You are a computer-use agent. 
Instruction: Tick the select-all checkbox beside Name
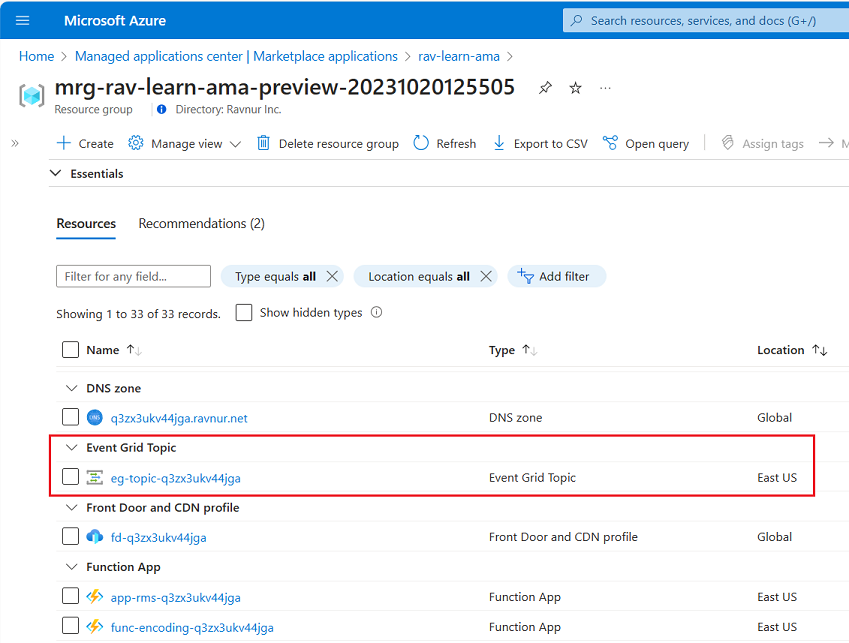pos(70,350)
